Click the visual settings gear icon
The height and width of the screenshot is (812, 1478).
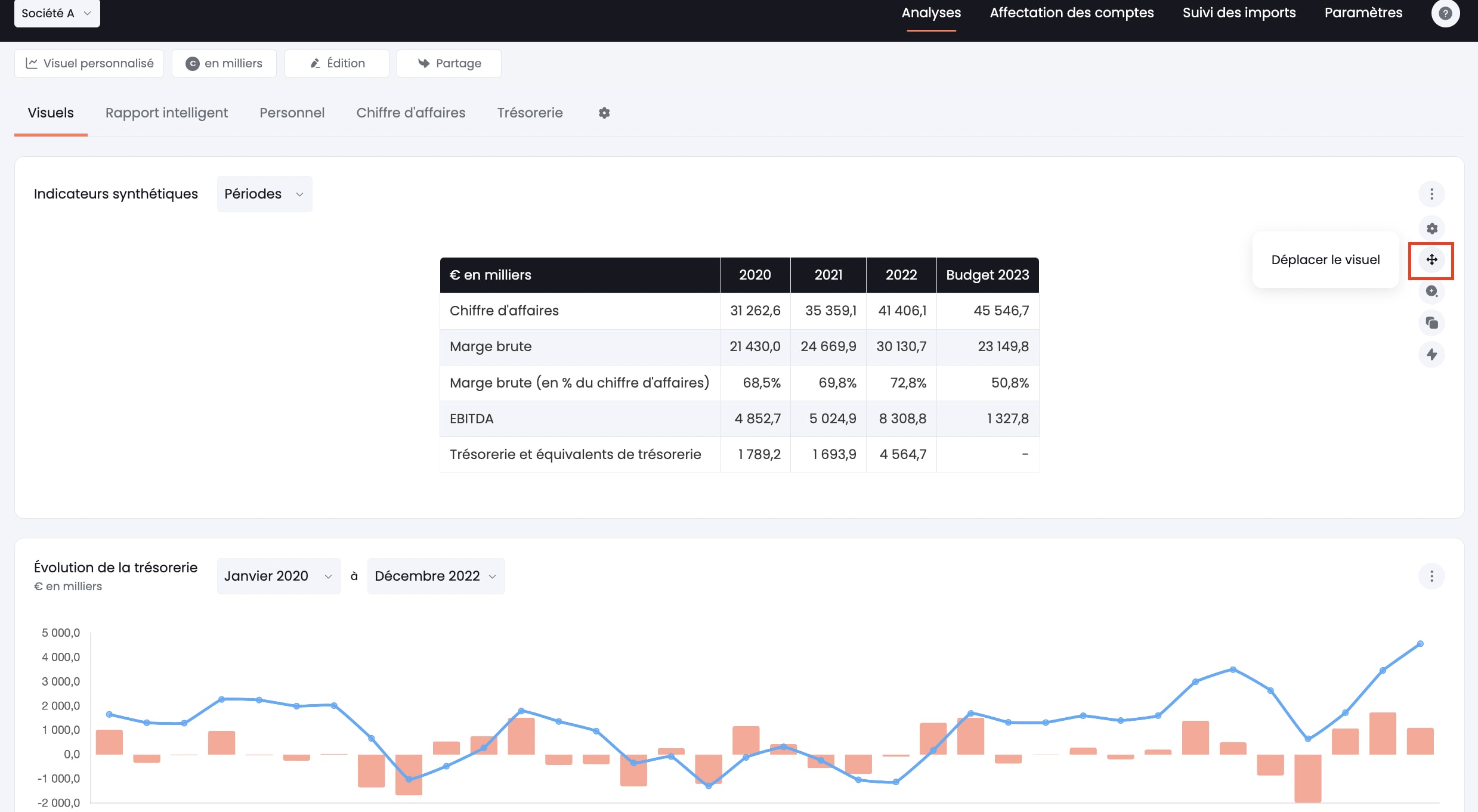1431,228
